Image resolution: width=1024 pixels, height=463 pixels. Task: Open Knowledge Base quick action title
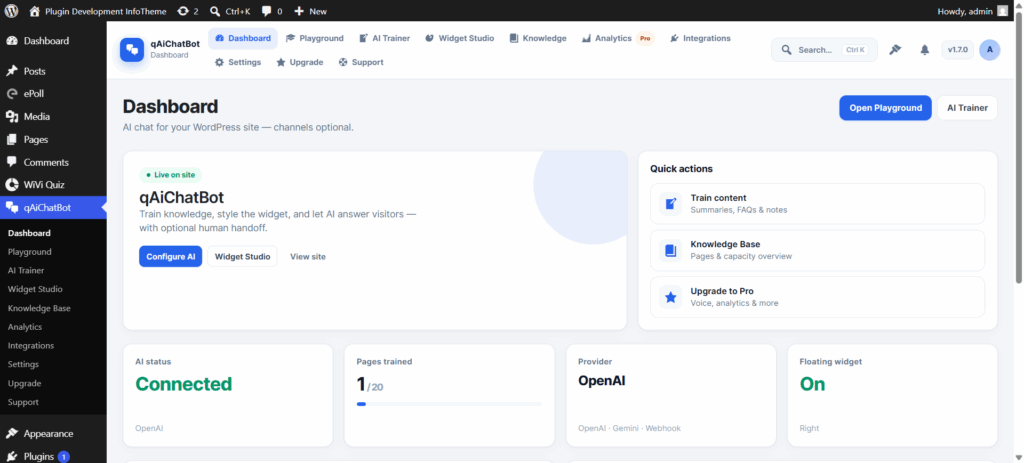coord(725,244)
